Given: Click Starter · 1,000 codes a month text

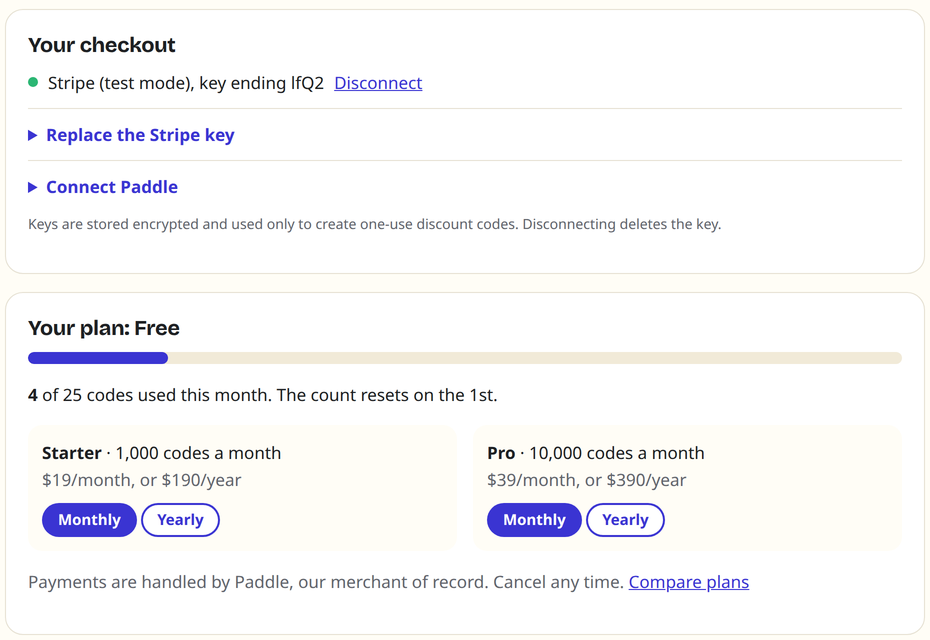Looking at the screenshot, I should (161, 453).
